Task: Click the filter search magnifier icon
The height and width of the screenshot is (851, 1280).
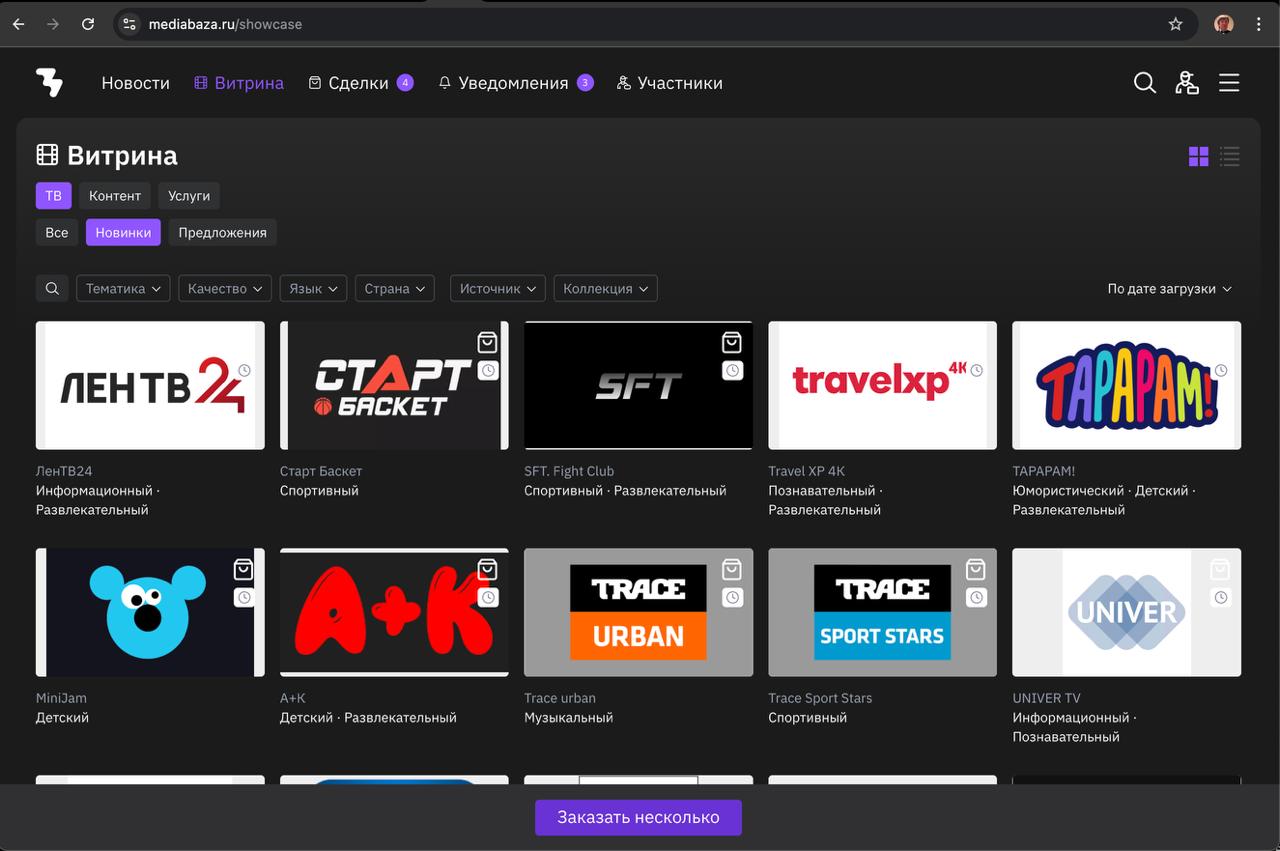Action: coord(53,289)
